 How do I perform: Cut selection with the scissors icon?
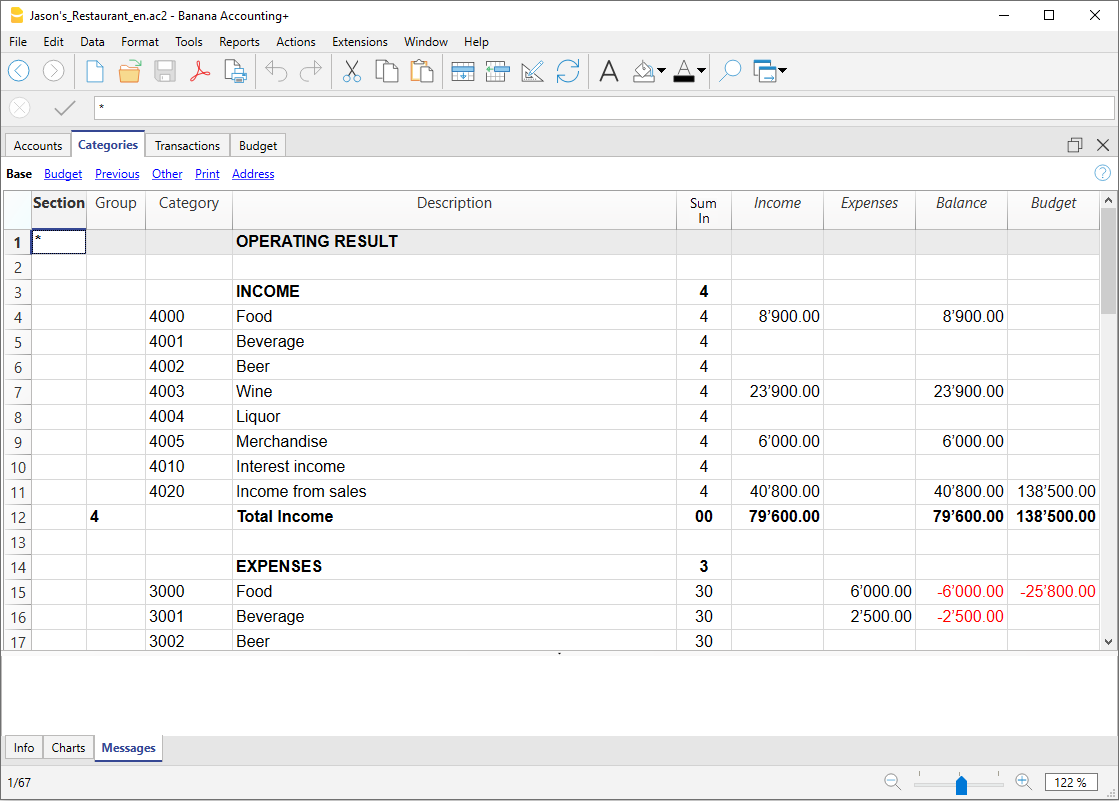click(352, 71)
